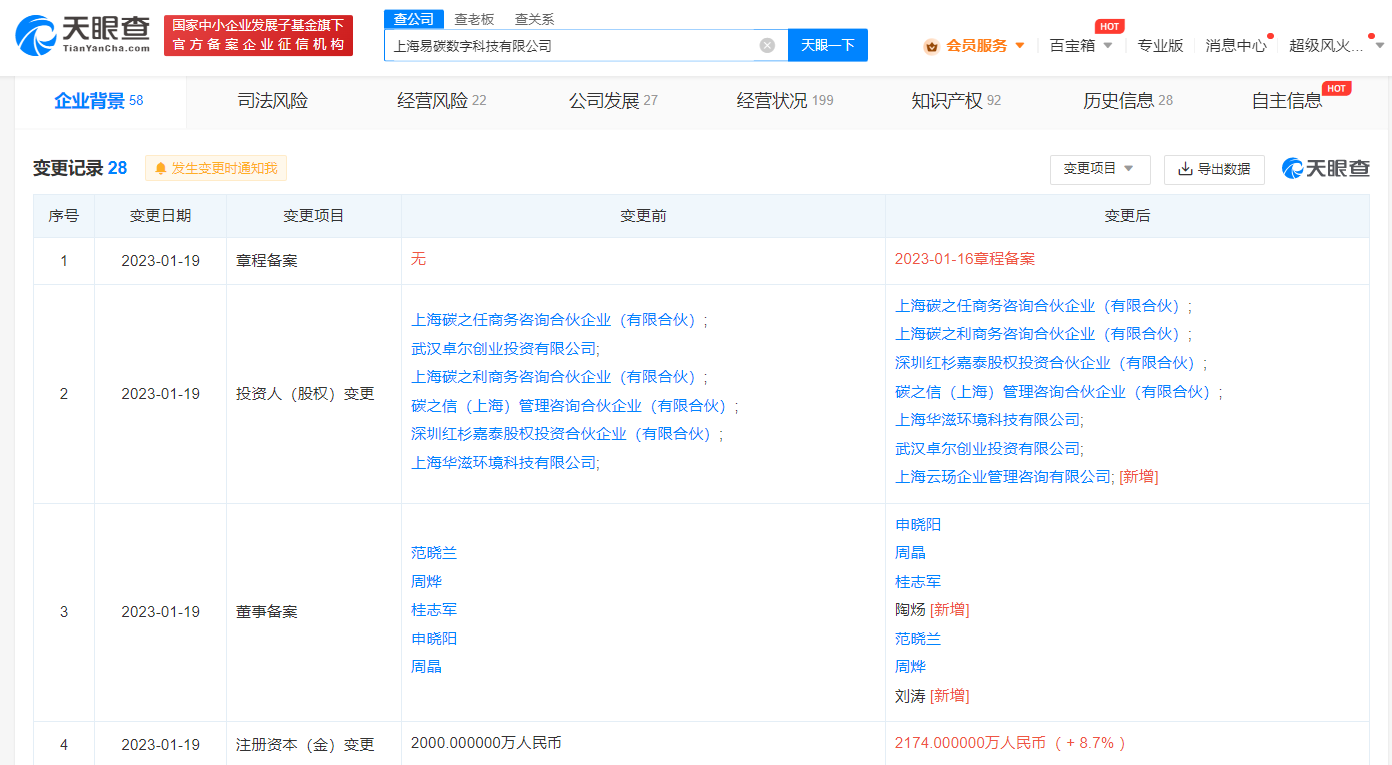Open the 百宝箱 dropdown menu

pos(1081,45)
